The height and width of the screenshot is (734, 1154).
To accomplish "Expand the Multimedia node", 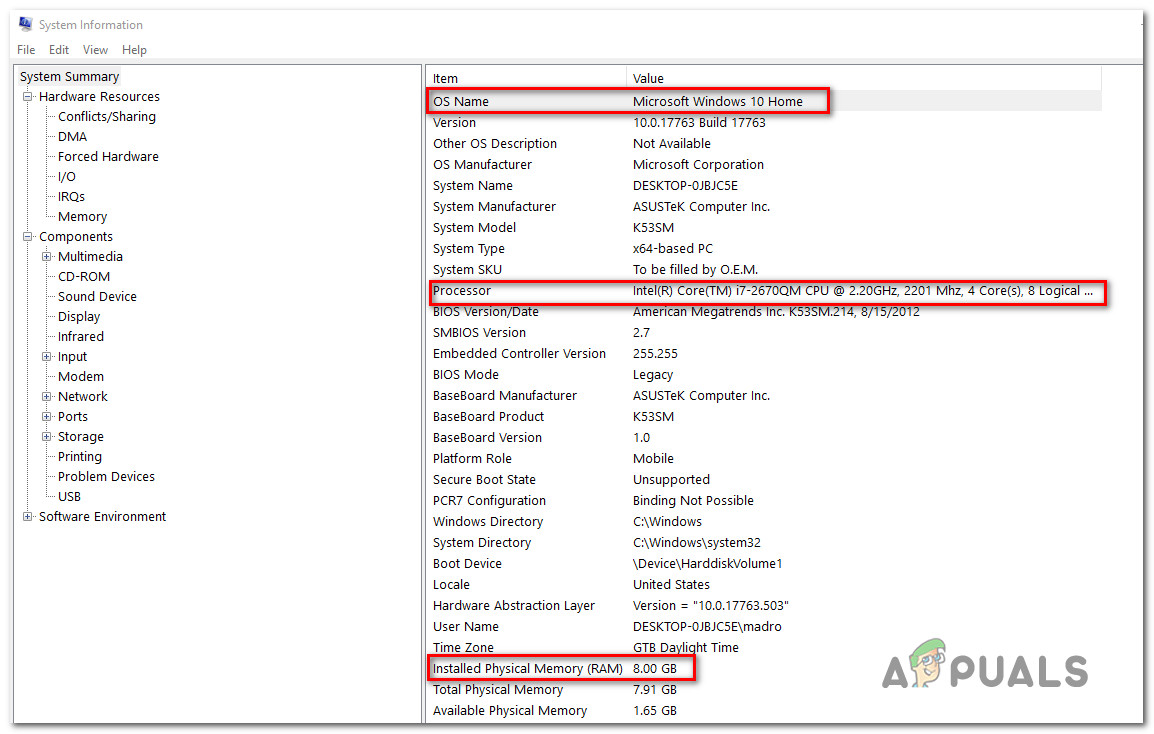I will click(47, 256).
